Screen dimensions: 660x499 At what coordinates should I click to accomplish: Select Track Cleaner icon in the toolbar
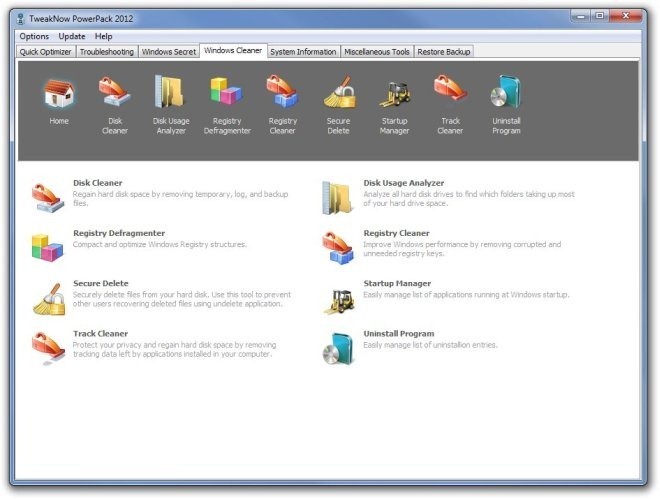pos(450,88)
